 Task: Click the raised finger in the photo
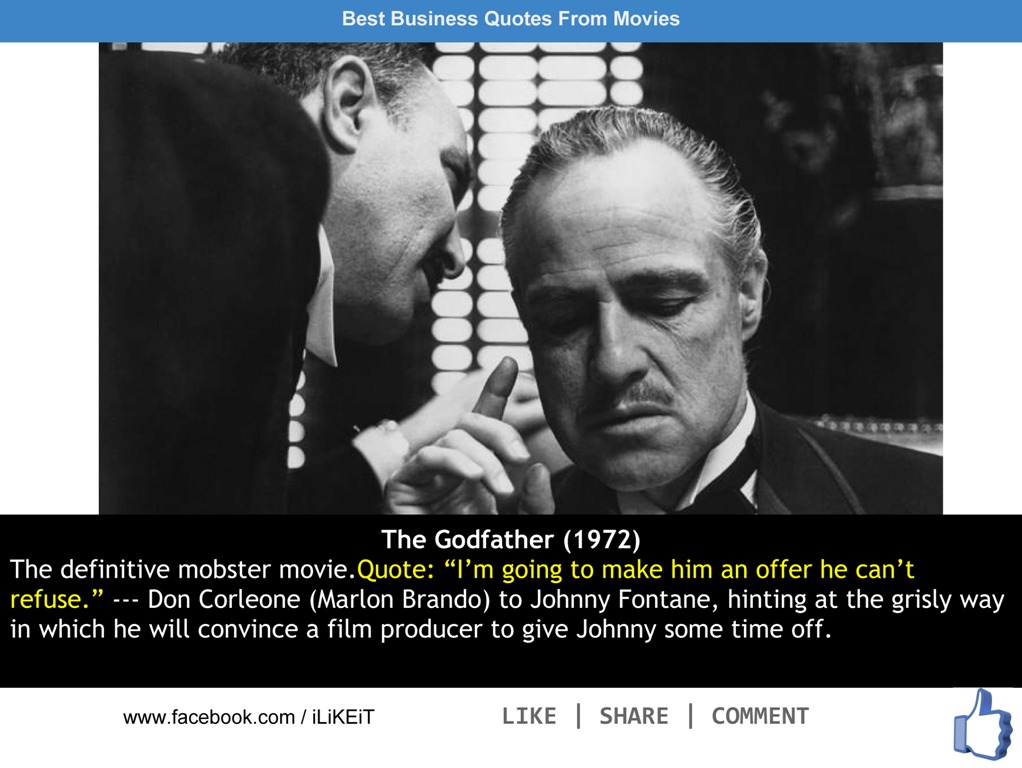pyautogui.click(x=497, y=387)
